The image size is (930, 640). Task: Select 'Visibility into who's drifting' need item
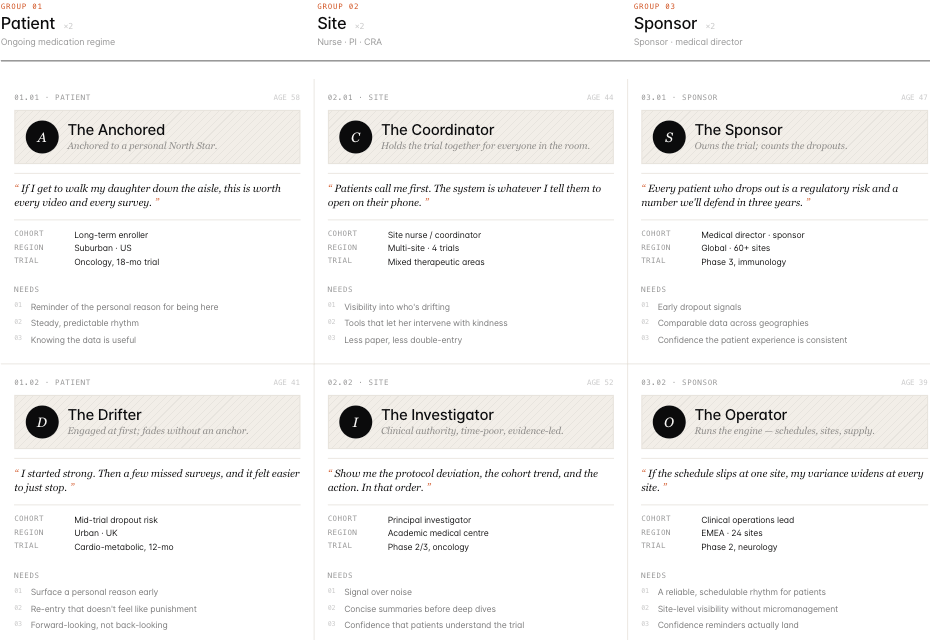pos(397,307)
